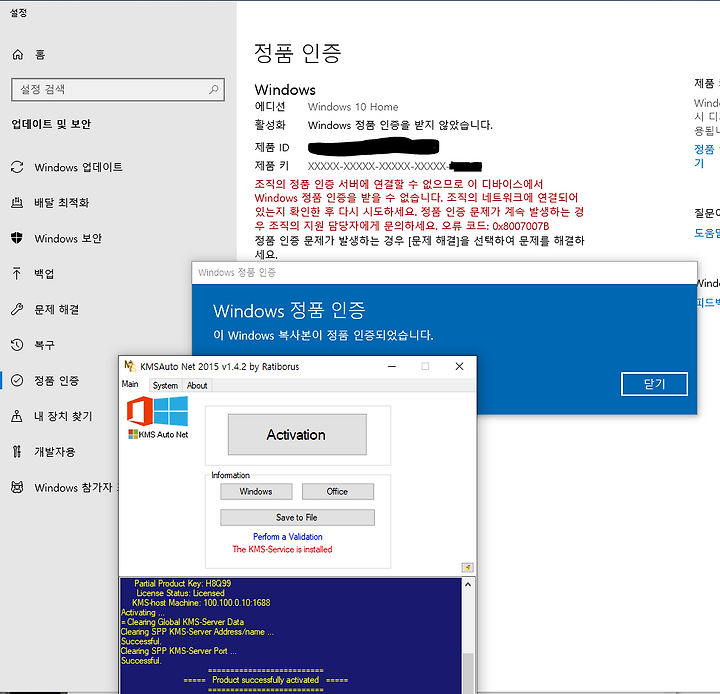Image resolution: width=720 pixels, height=694 pixels.
Task: Click the 도움말 link on Settings right side
Action: [707, 233]
